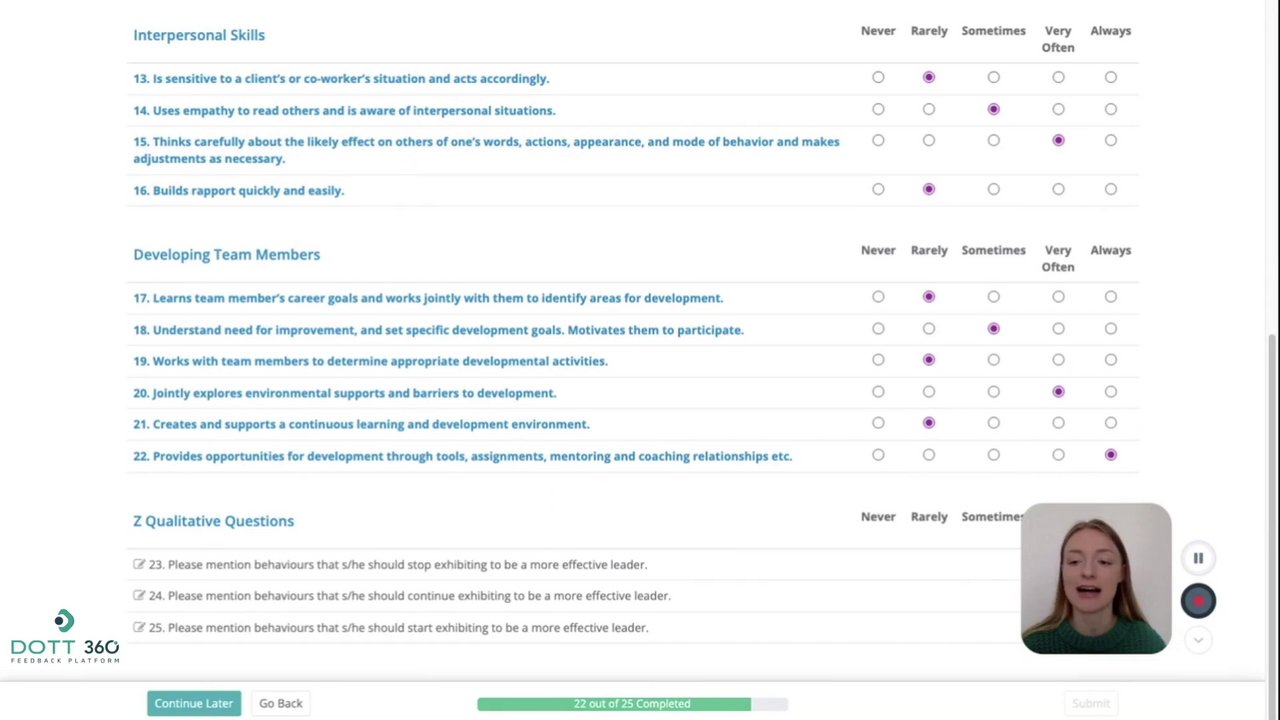Click the red record button icon
1280x720 pixels.
tap(1198, 600)
